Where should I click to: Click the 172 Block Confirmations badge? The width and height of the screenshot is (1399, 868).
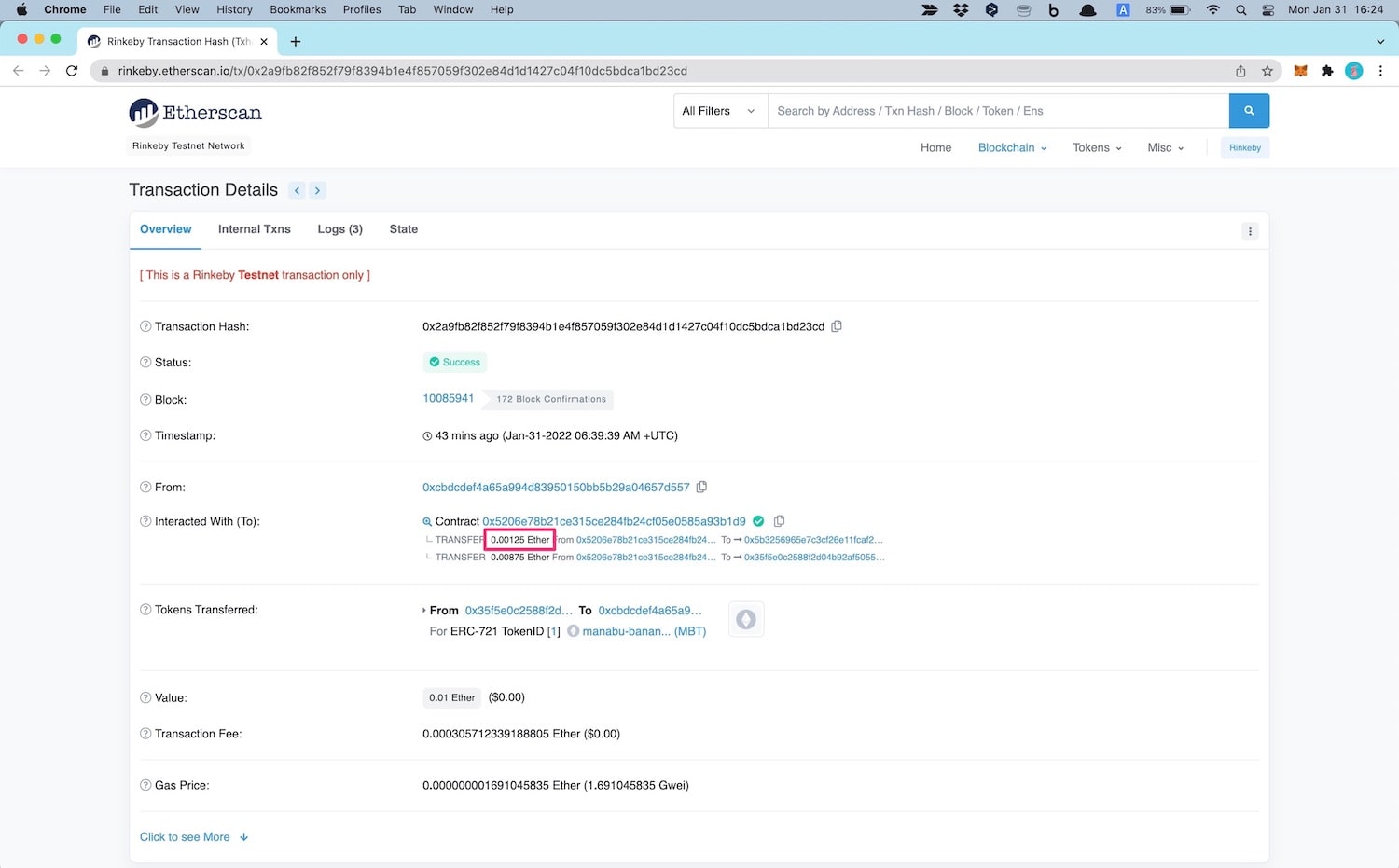click(x=551, y=399)
